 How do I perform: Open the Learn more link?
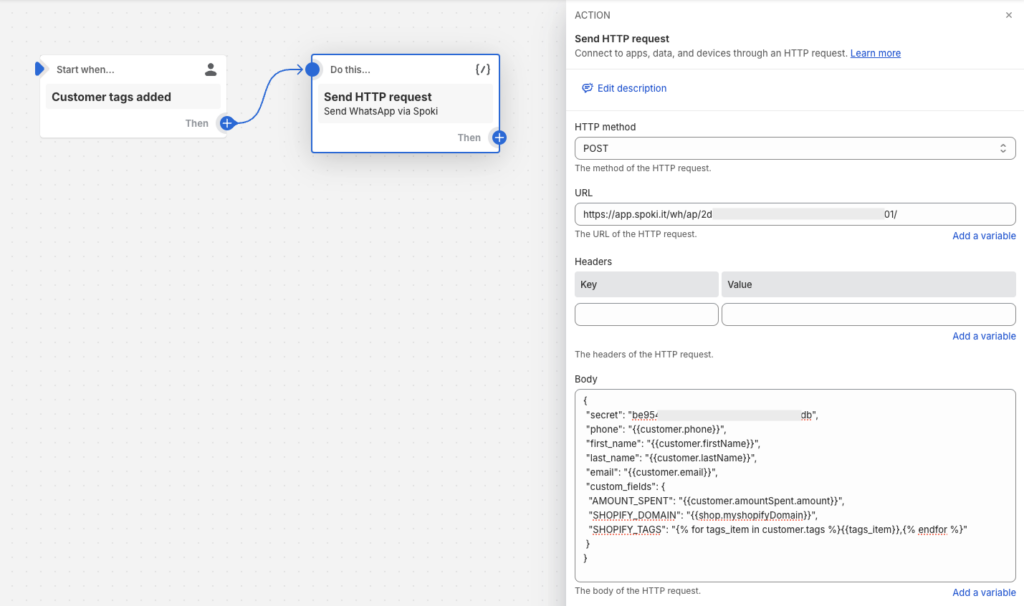875,53
